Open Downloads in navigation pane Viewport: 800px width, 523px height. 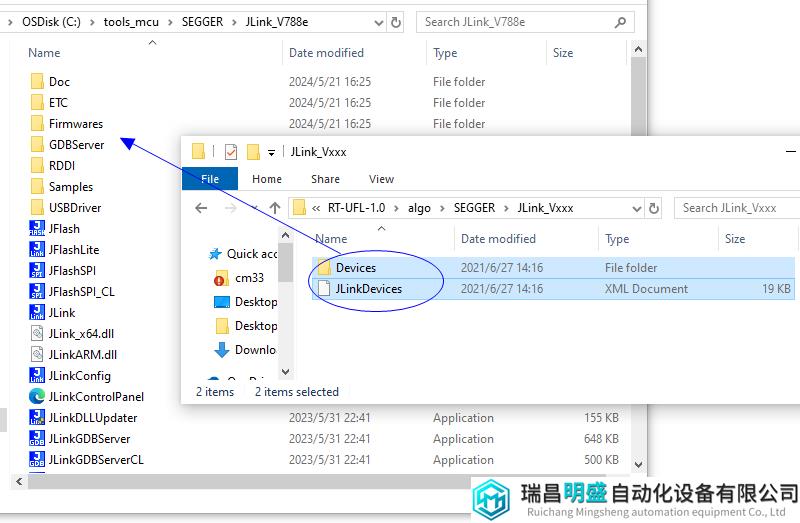256,350
